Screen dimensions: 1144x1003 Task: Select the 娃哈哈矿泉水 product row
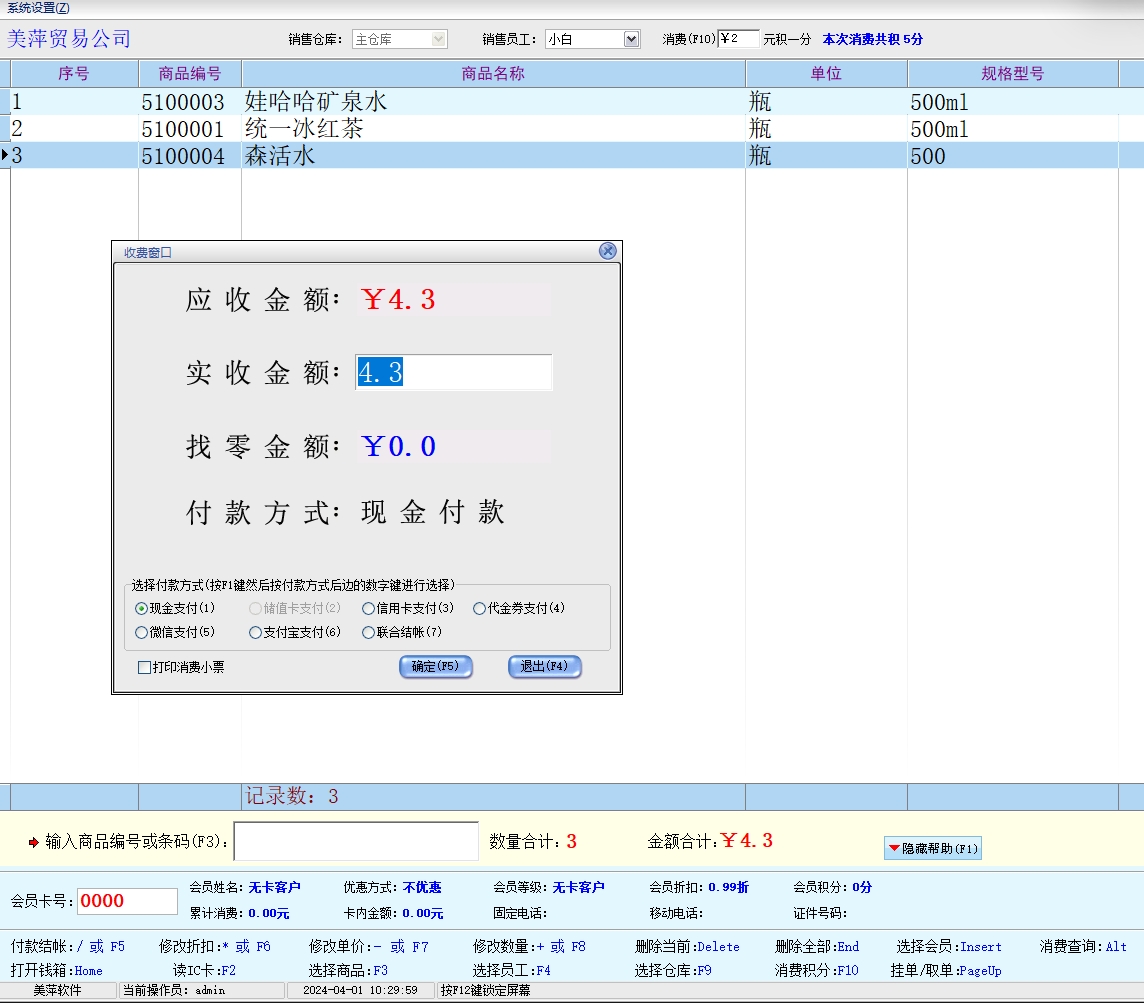(x=316, y=102)
